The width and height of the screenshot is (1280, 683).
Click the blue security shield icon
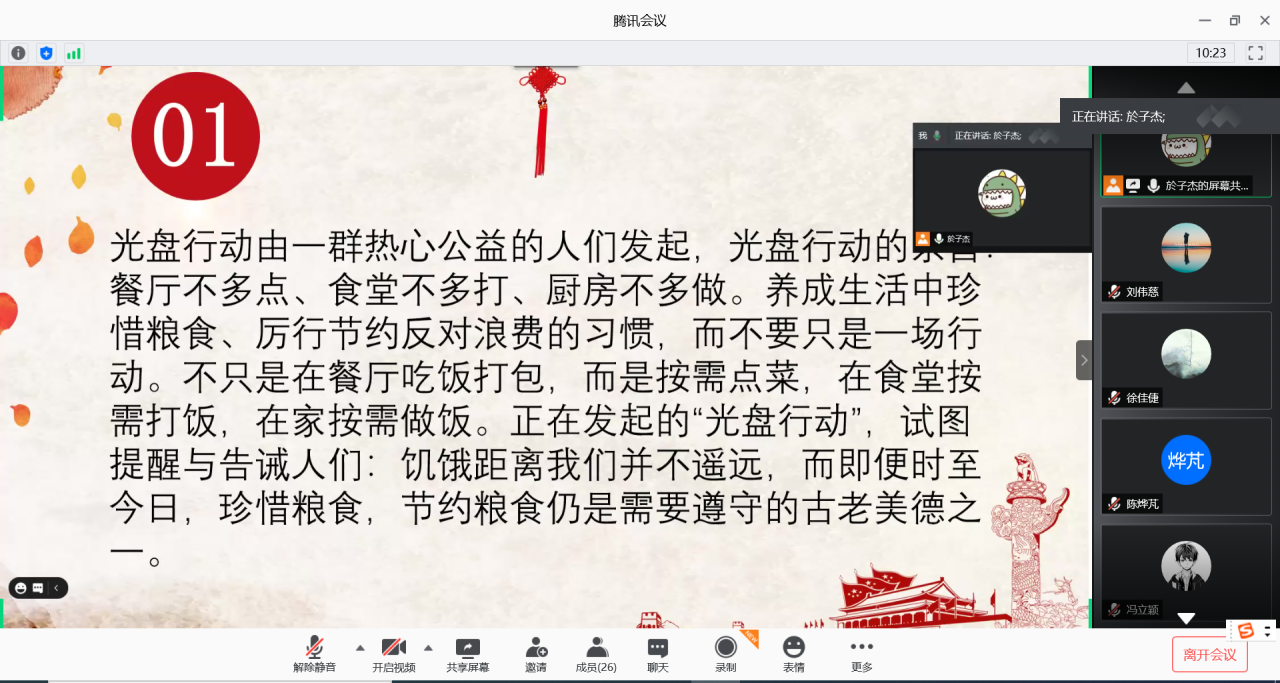(46, 53)
